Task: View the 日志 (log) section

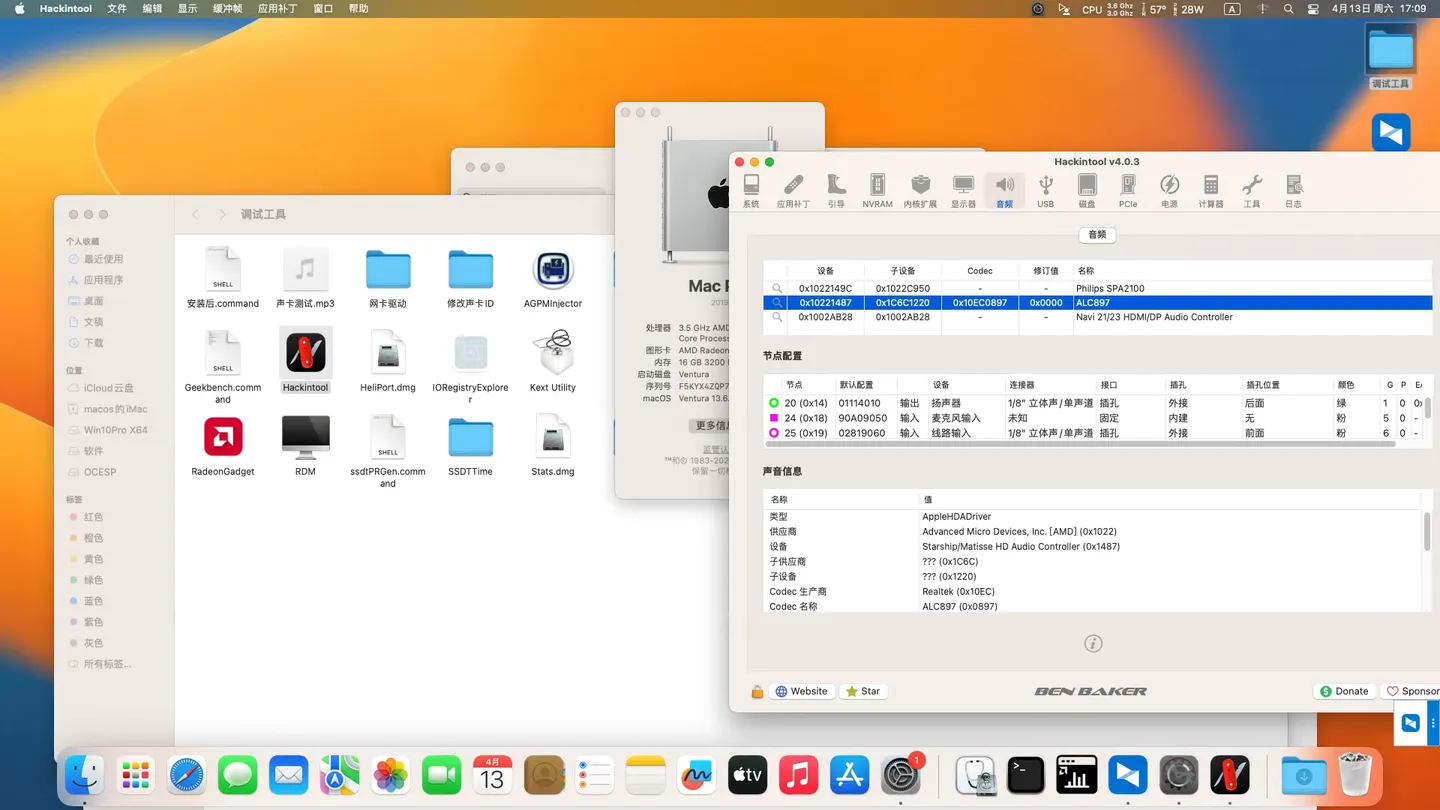Action: (x=1294, y=190)
